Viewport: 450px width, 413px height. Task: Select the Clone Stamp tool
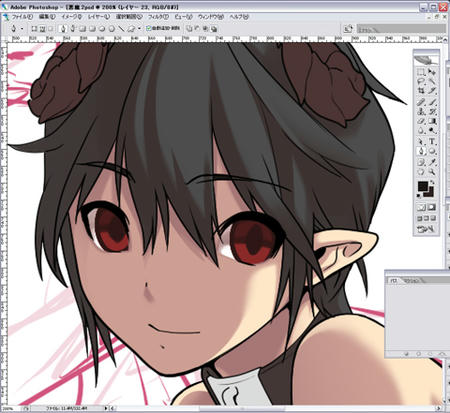click(x=421, y=112)
